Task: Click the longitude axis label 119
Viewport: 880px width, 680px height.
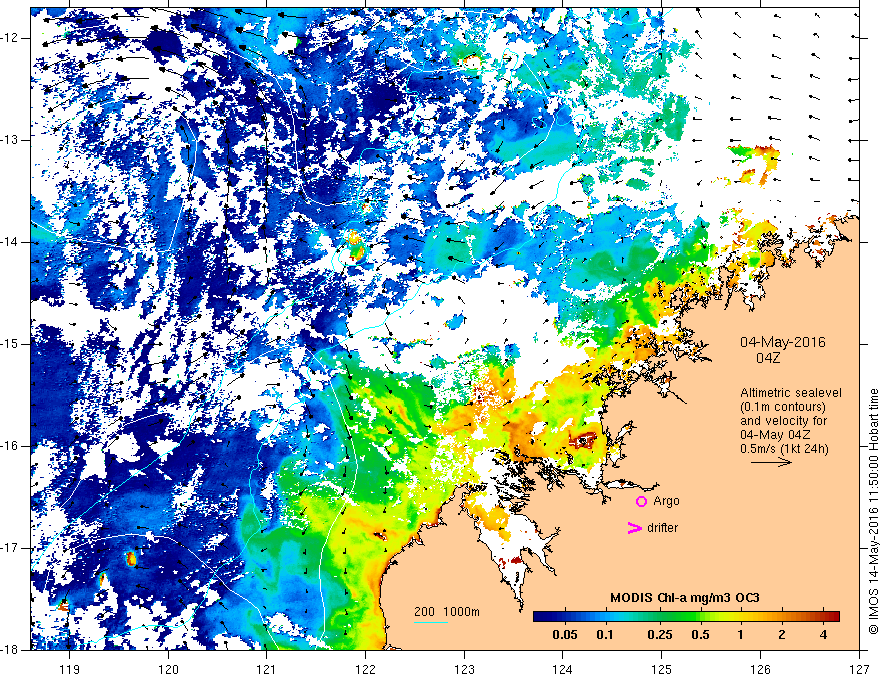Action: point(70,669)
